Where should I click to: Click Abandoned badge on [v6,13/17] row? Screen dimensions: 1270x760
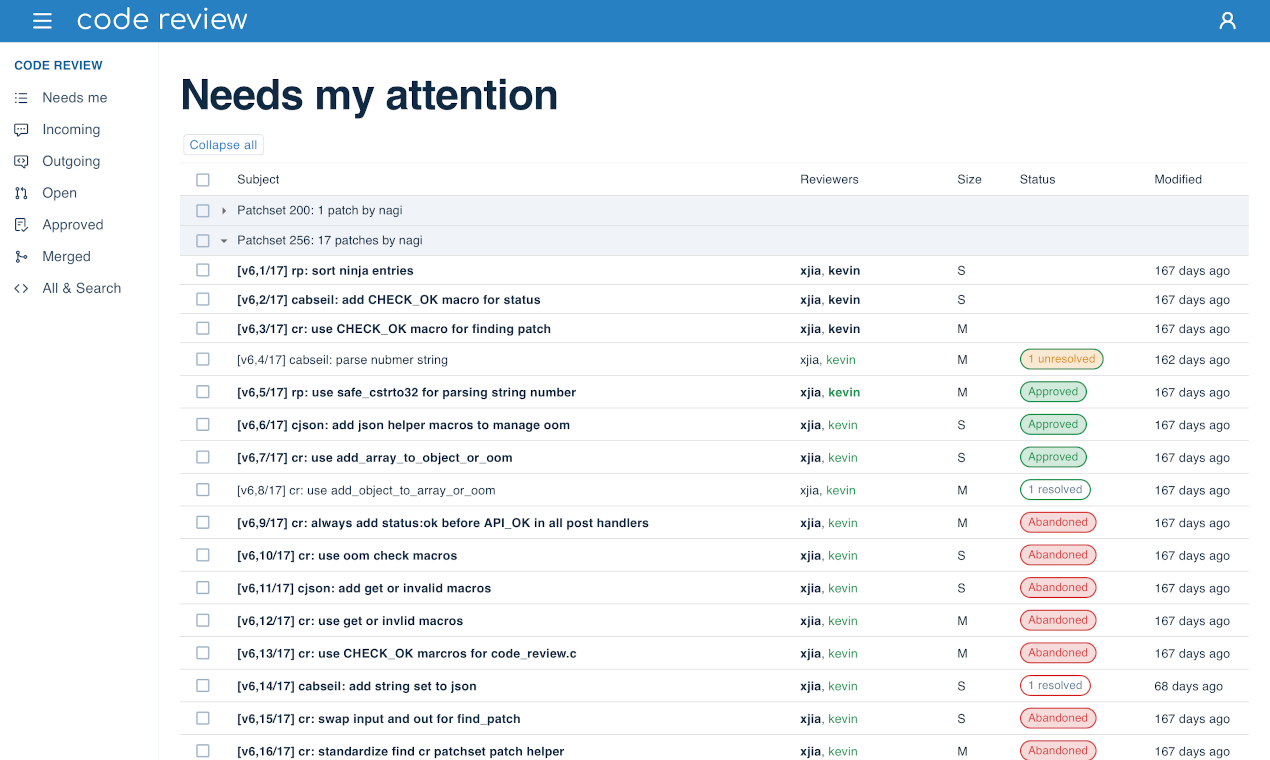tap(1058, 653)
